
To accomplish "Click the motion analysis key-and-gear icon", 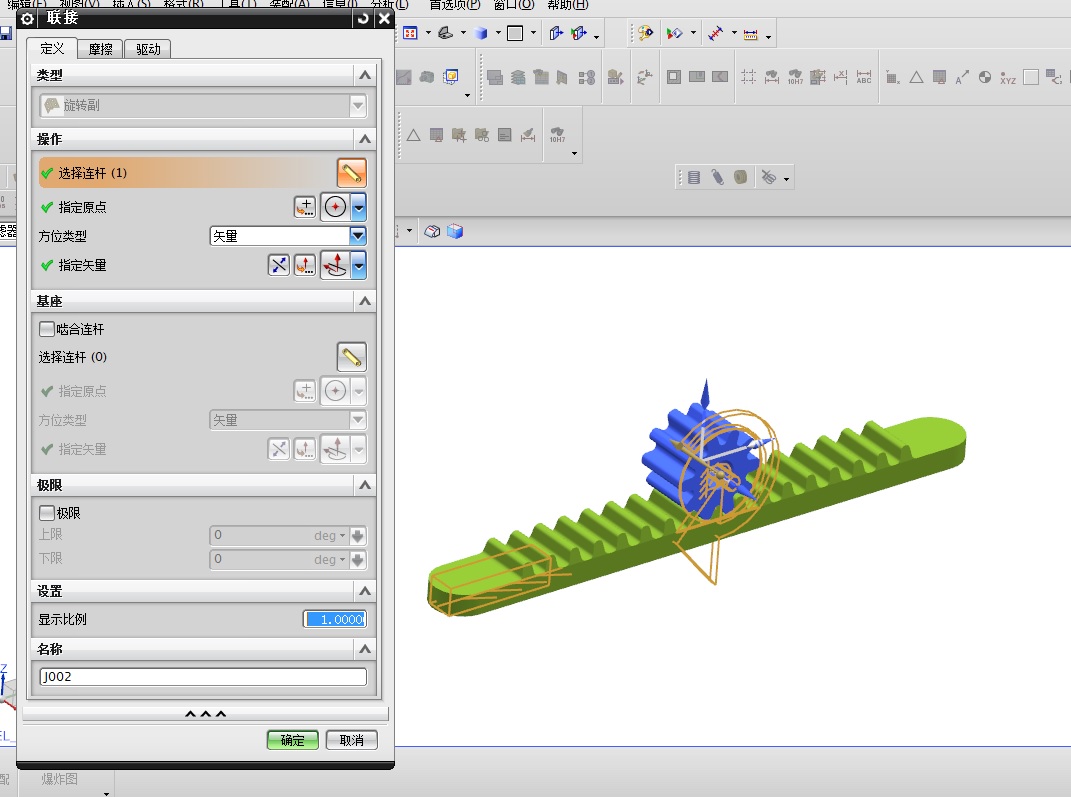I will tap(645, 33).
